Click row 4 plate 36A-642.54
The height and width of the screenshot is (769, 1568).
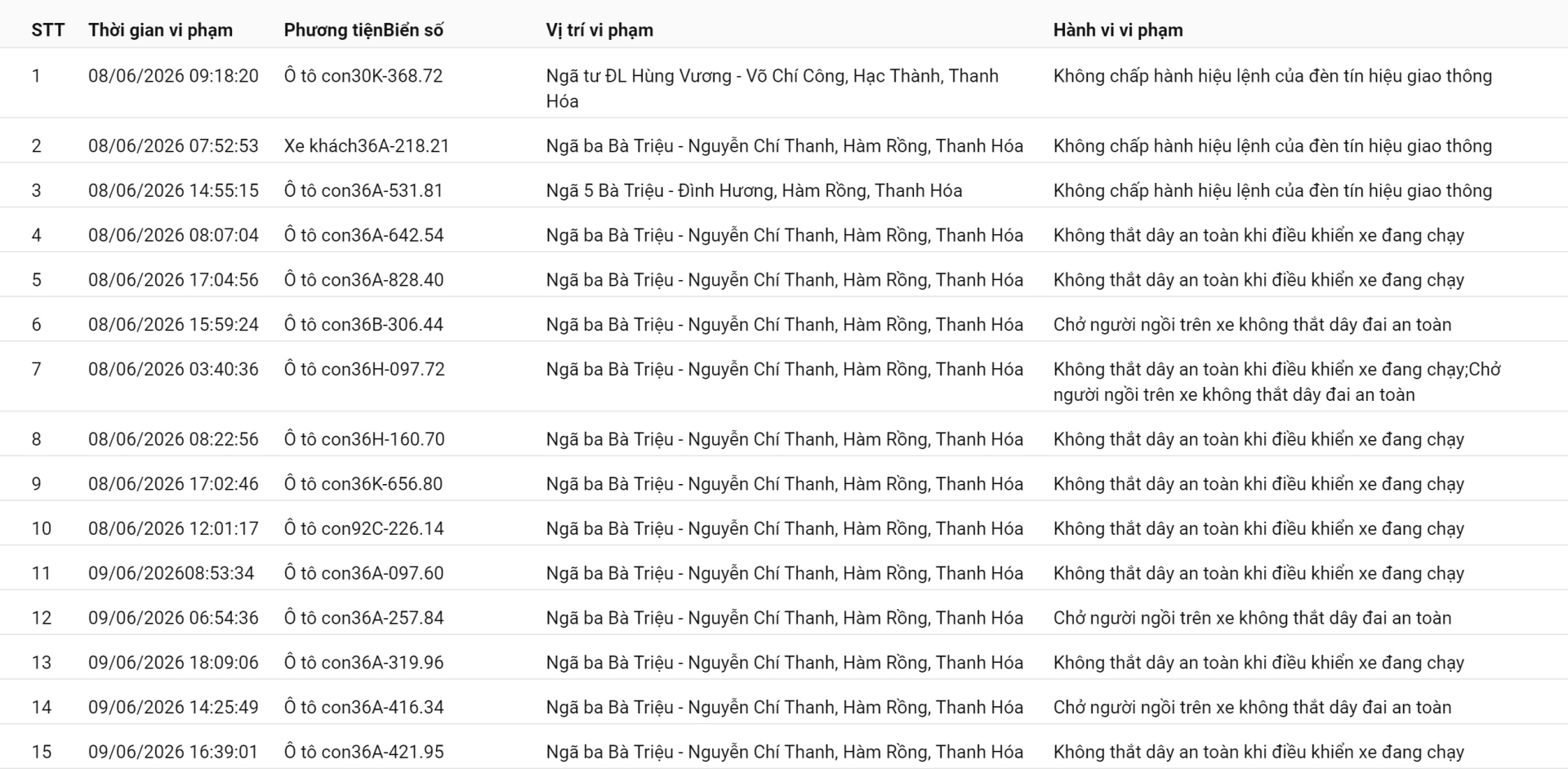[x=363, y=236]
